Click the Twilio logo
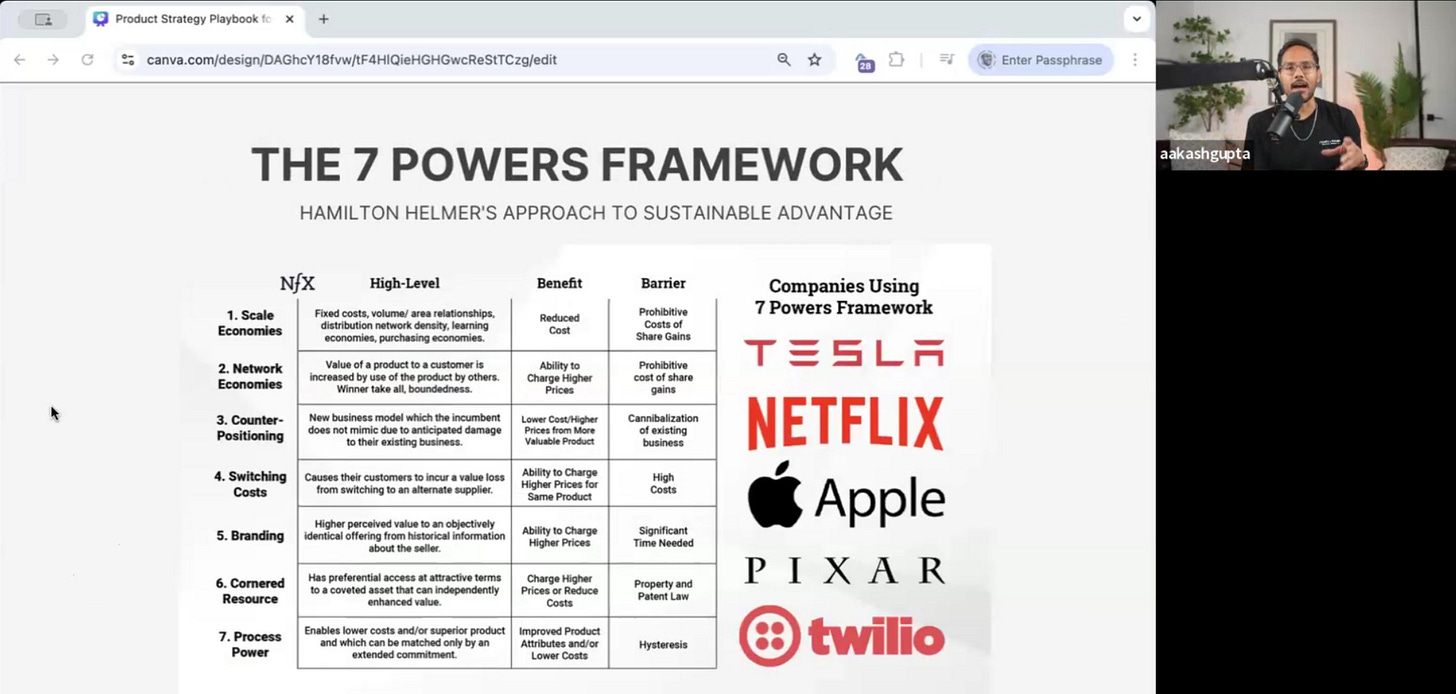 point(842,636)
